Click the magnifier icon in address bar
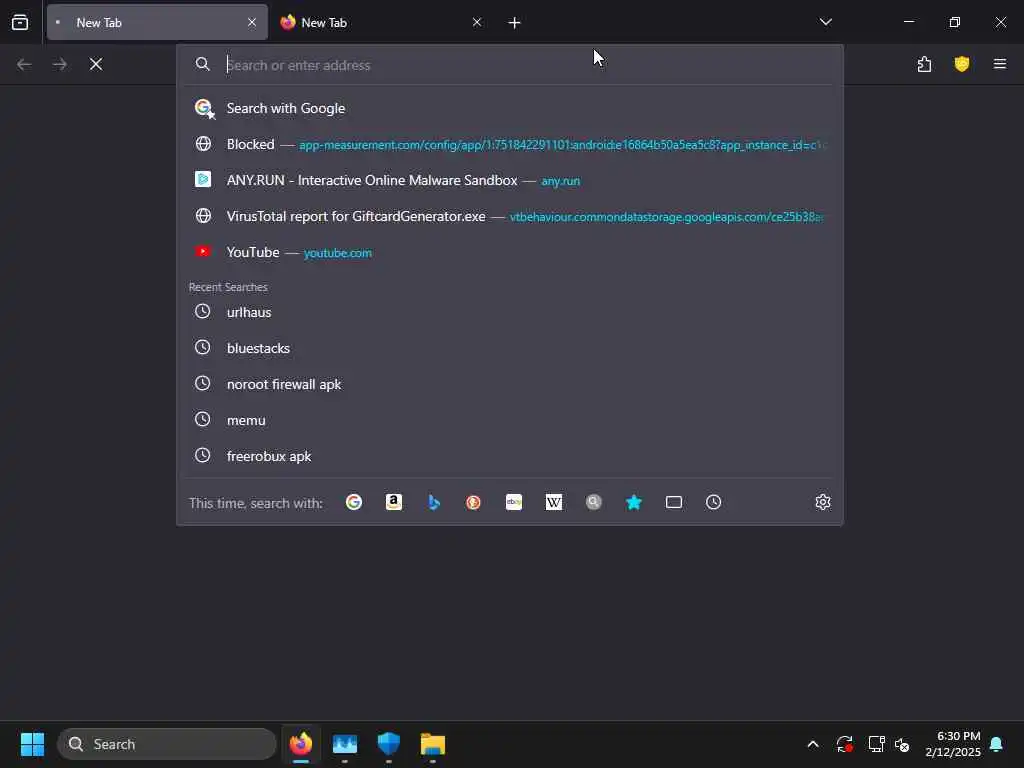Screen dimensions: 1024x768 tap(203, 64)
